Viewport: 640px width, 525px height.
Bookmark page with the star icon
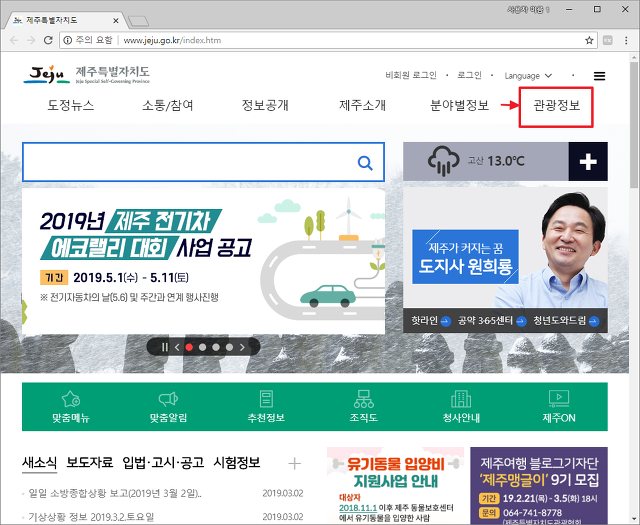click(589, 40)
